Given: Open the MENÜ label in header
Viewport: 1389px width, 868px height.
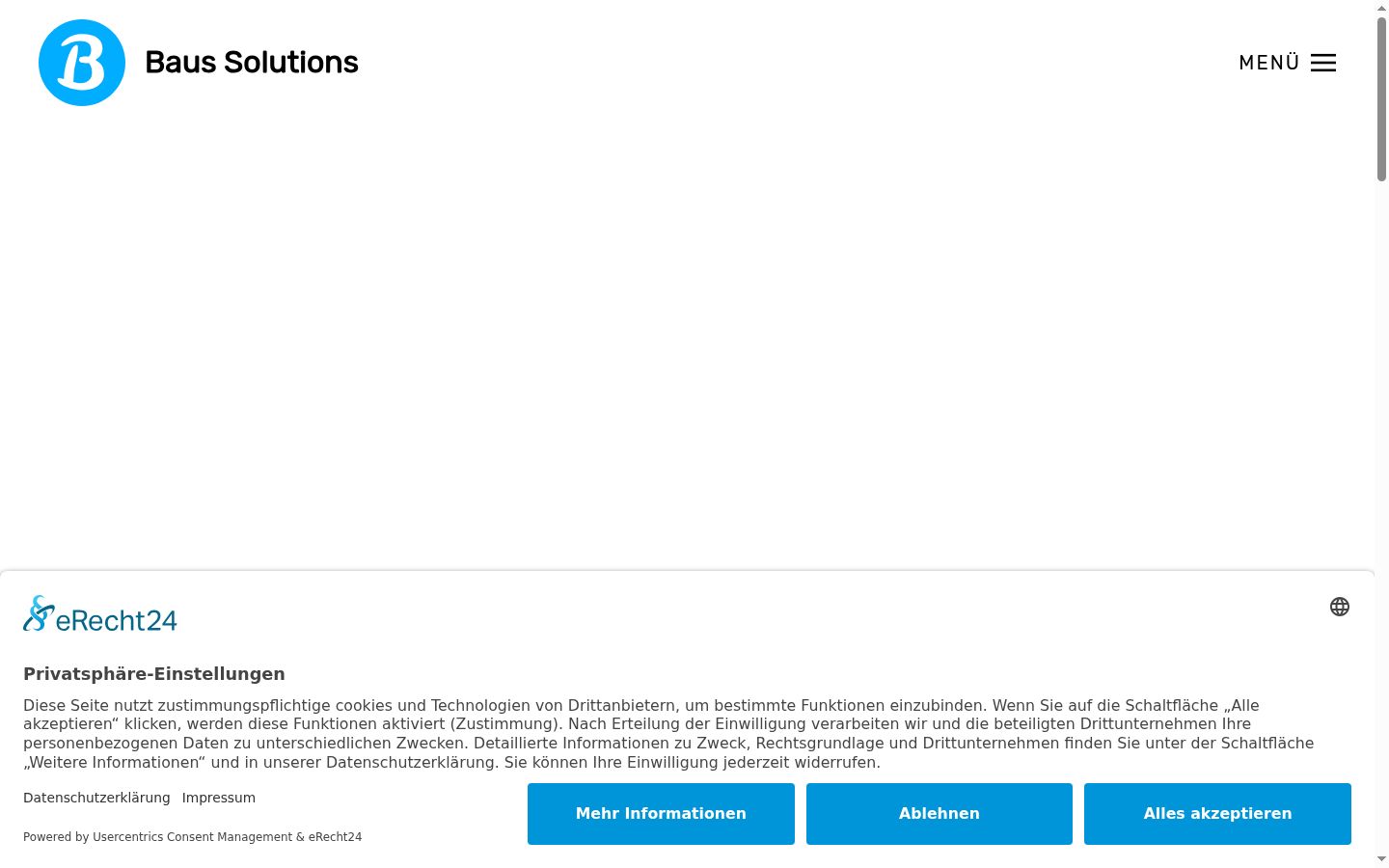Looking at the screenshot, I should click(1269, 63).
